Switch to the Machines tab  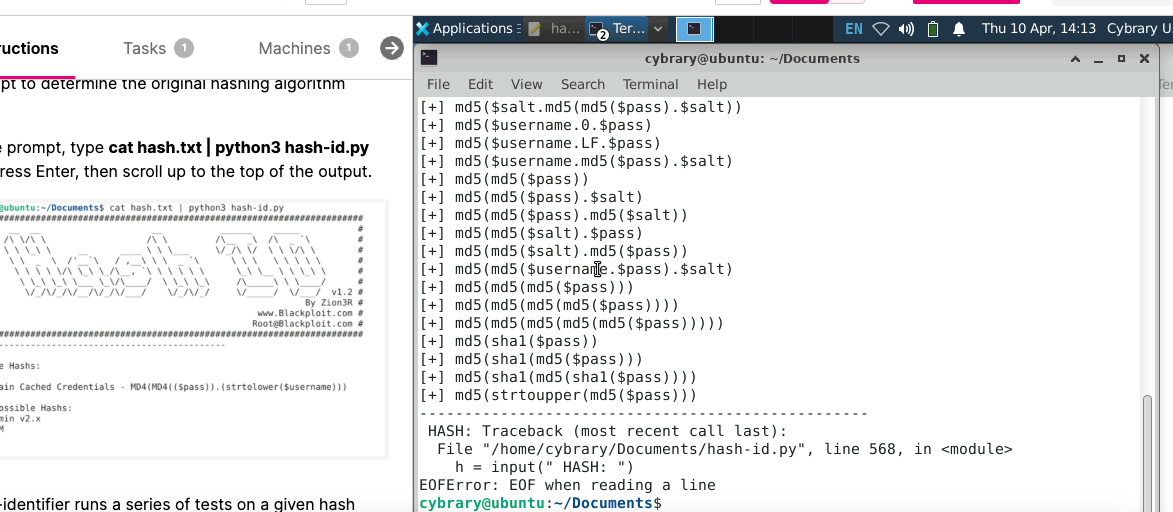[294, 48]
